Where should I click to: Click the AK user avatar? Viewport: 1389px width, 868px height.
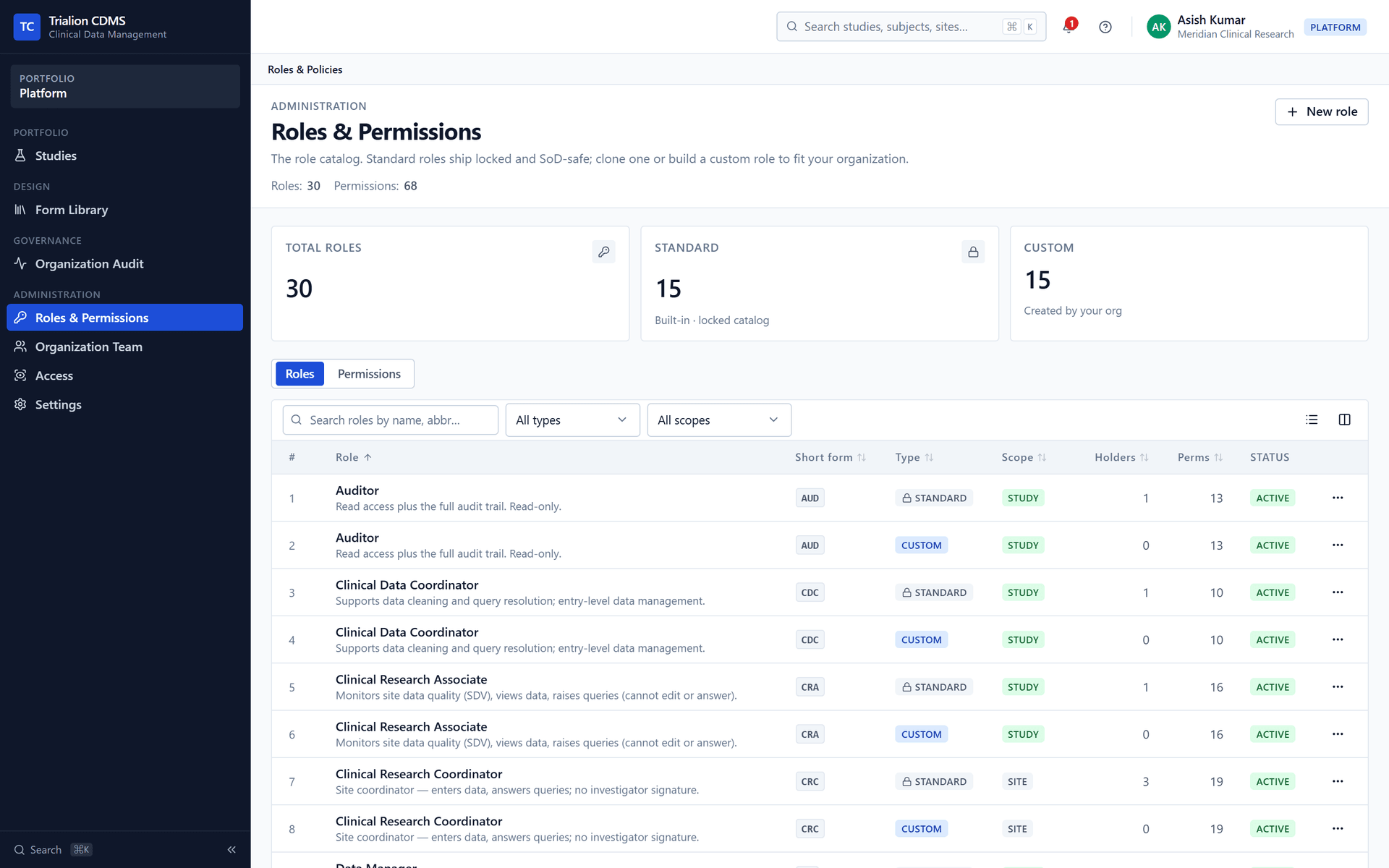1158,27
